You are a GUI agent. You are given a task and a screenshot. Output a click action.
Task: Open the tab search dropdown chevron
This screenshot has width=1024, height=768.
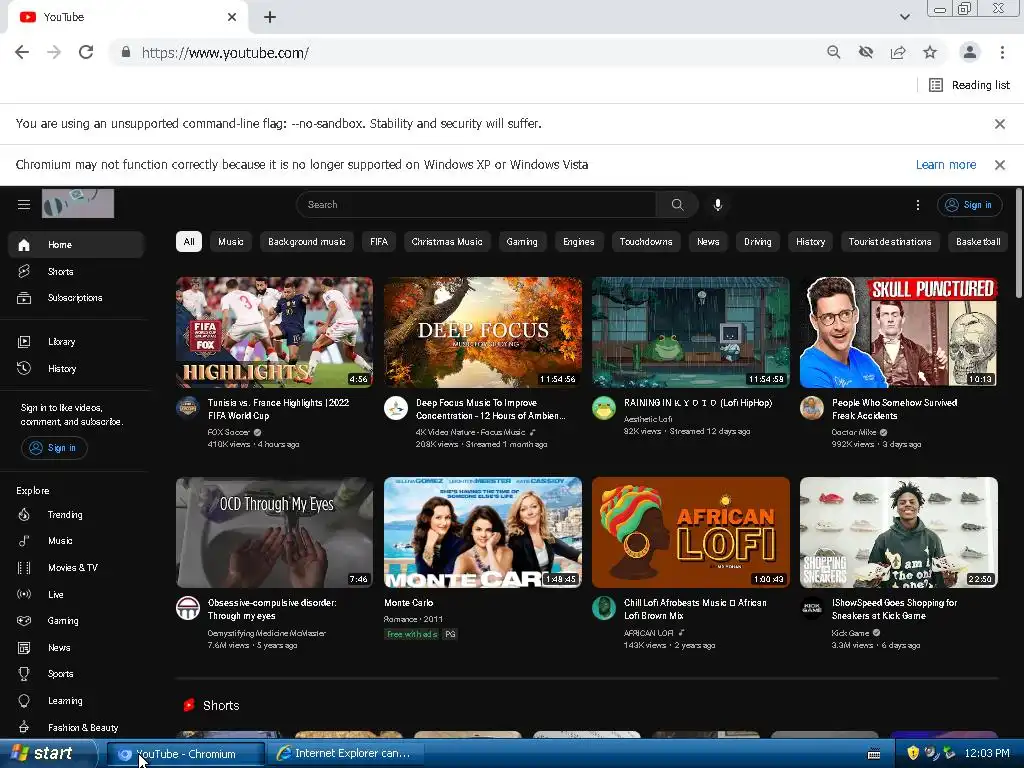tap(904, 17)
